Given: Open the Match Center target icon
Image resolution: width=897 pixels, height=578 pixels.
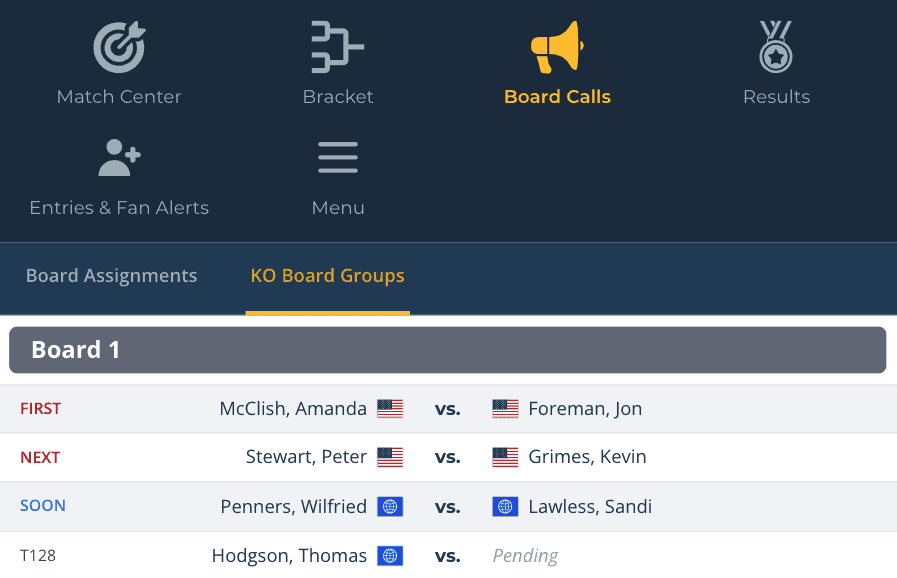Looking at the screenshot, I should pos(119,47).
